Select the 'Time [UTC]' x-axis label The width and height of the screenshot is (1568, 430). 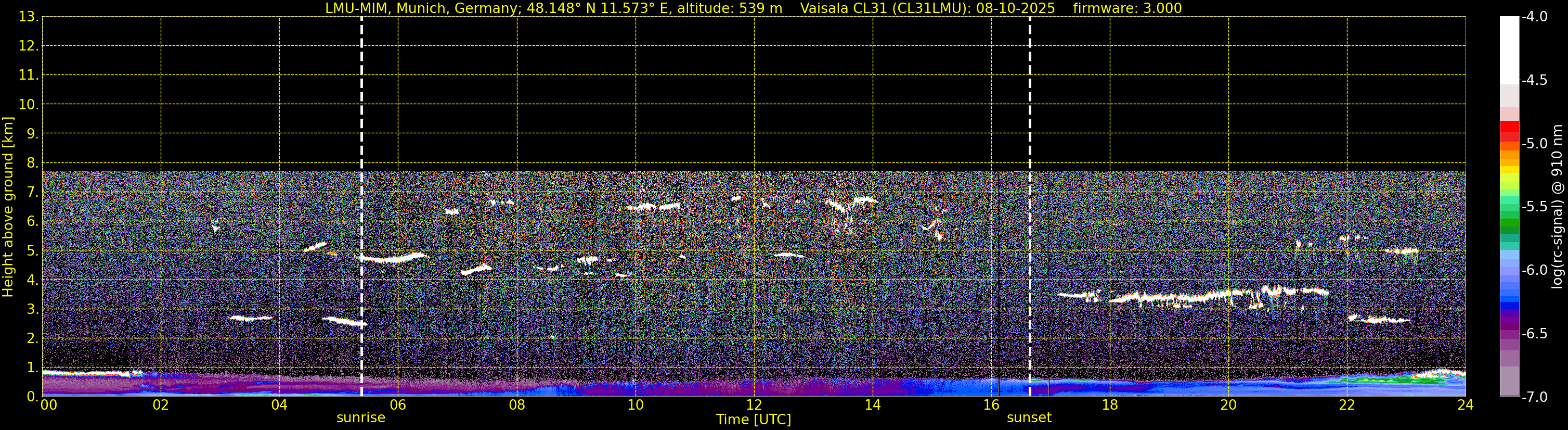click(753, 420)
